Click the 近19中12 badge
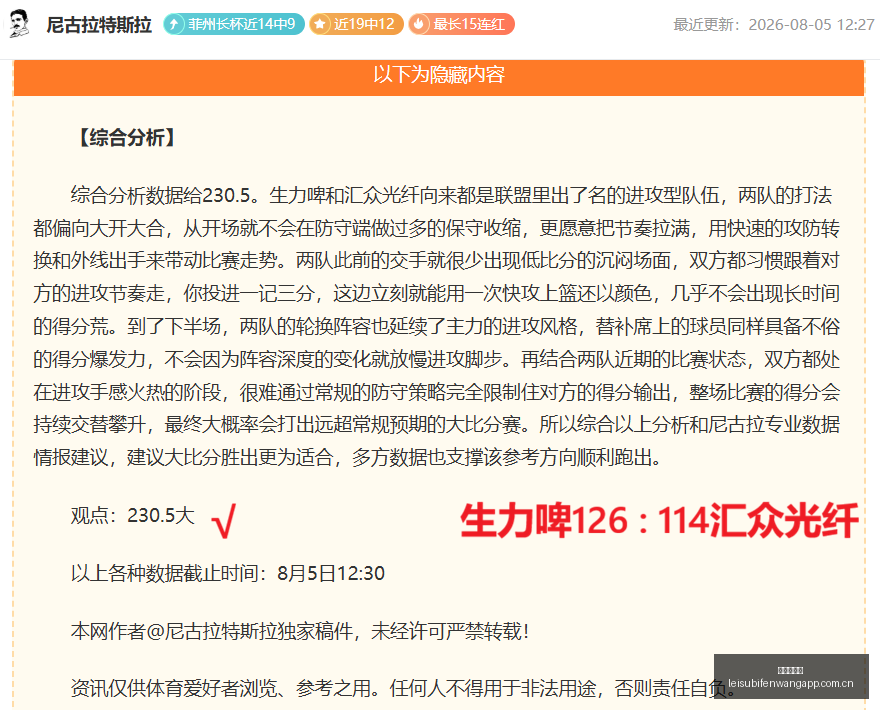The height and width of the screenshot is (710, 880). 356,24
